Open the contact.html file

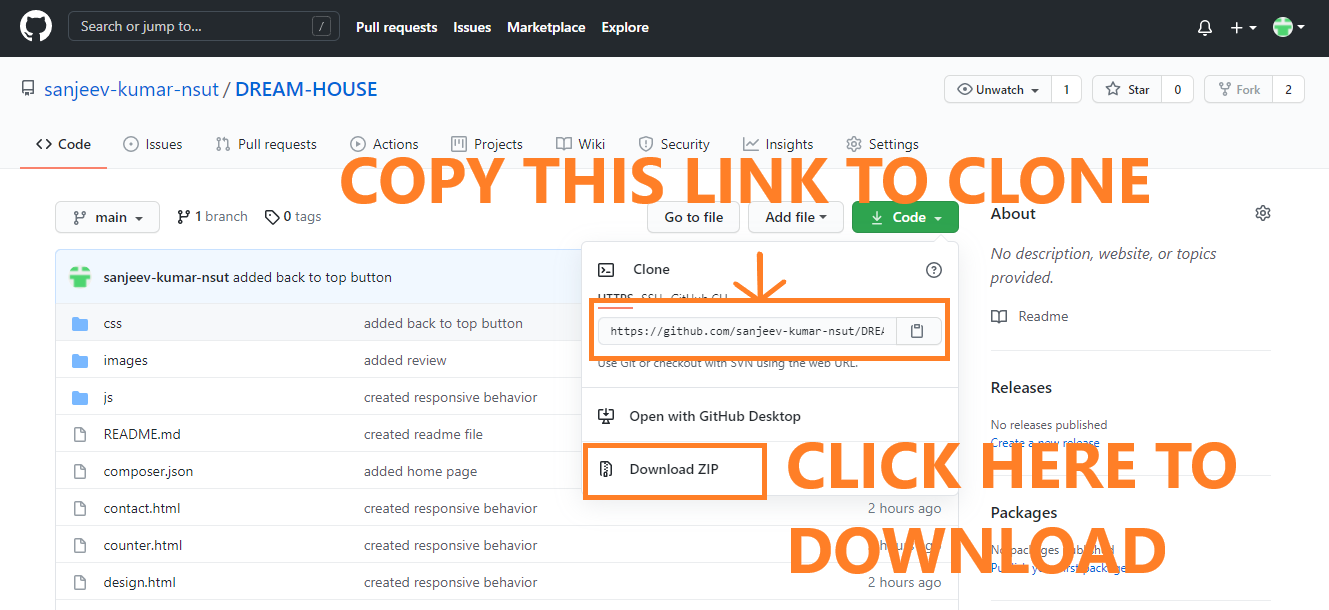[x=142, y=508]
